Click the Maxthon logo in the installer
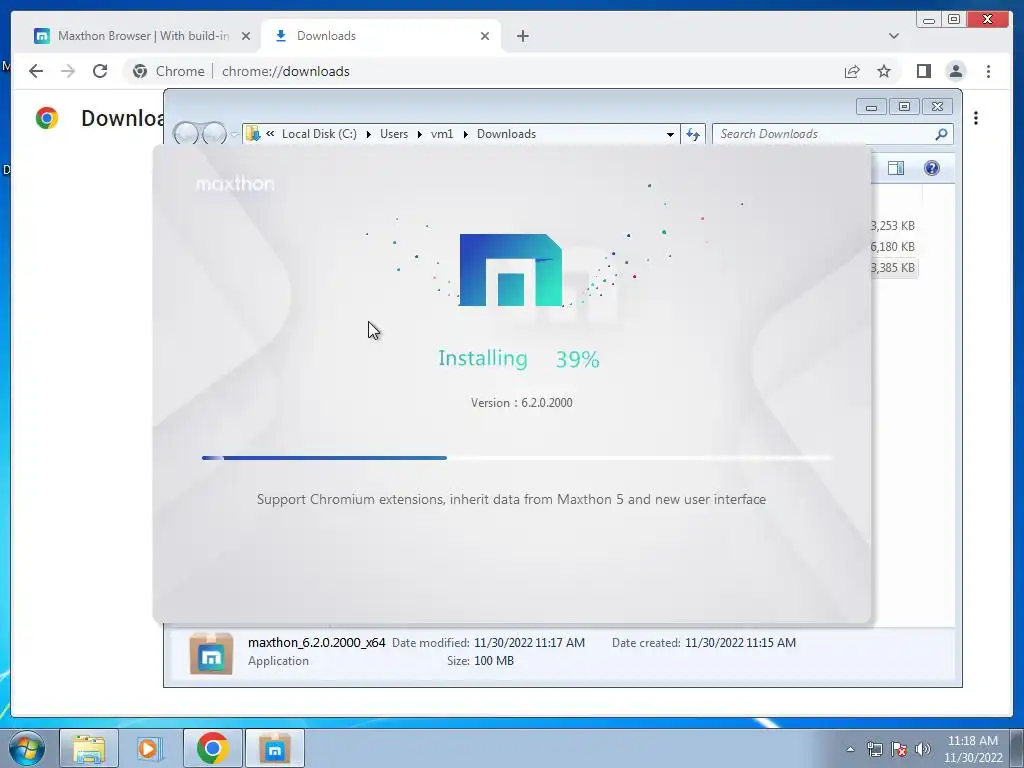The image size is (1024, 768). [511, 270]
